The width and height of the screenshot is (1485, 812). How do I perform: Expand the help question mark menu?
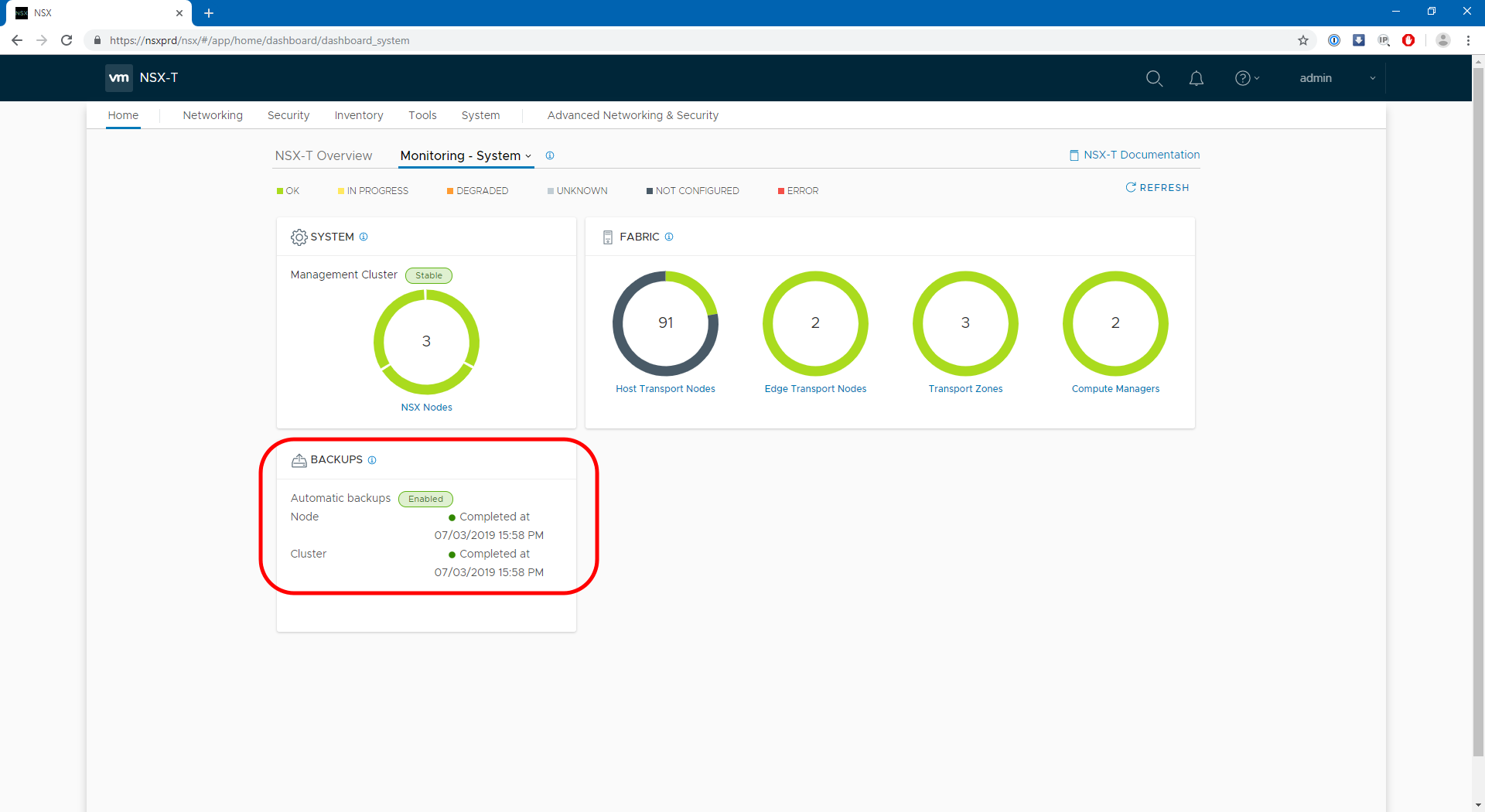coord(1247,78)
